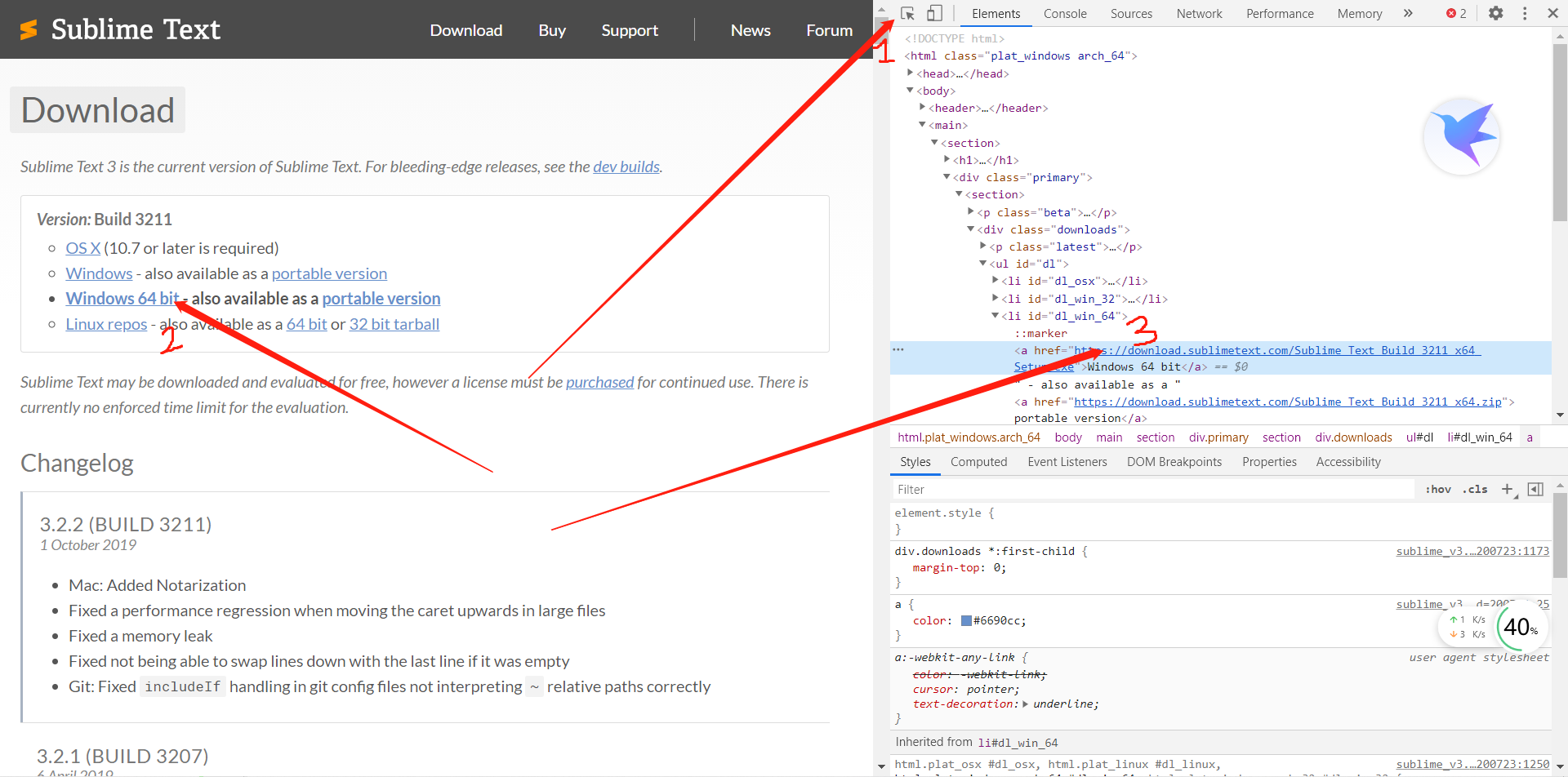Open the Network tab
Image resolution: width=1568 pixels, height=777 pixels.
(x=1199, y=14)
